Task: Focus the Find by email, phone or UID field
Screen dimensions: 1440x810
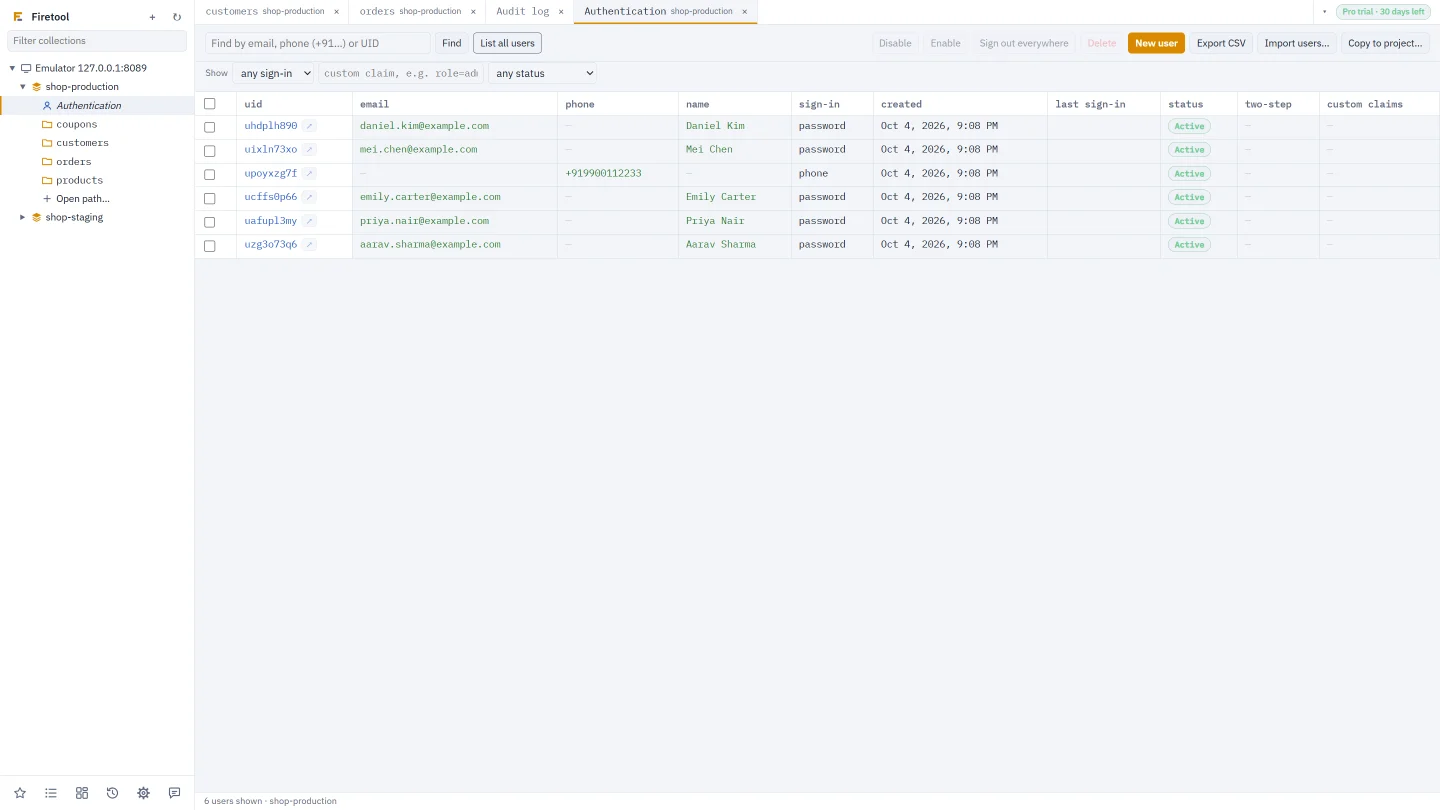Action: click(318, 43)
